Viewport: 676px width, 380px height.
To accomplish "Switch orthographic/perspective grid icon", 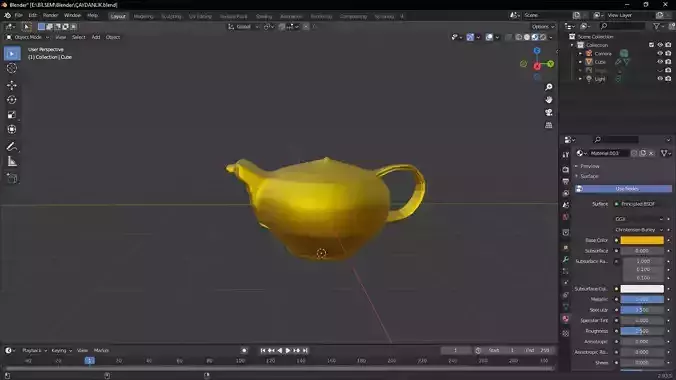I will pyautogui.click(x=548, y=125).
